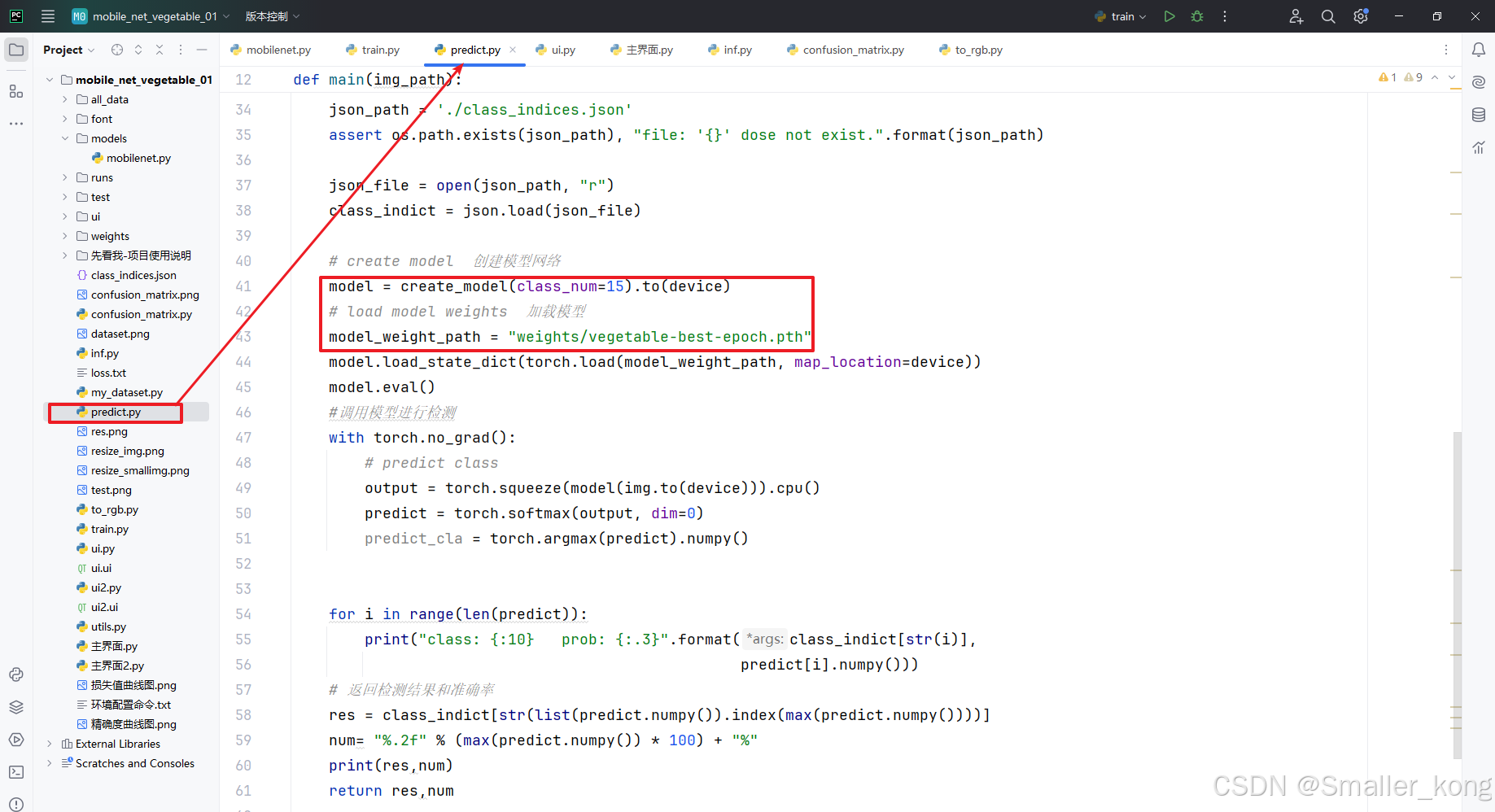Image resolution: width=1495 pixels, height=812 pixels.
Task: Switch to the confusion_matrix.py tab
Action: pos(846,50)
